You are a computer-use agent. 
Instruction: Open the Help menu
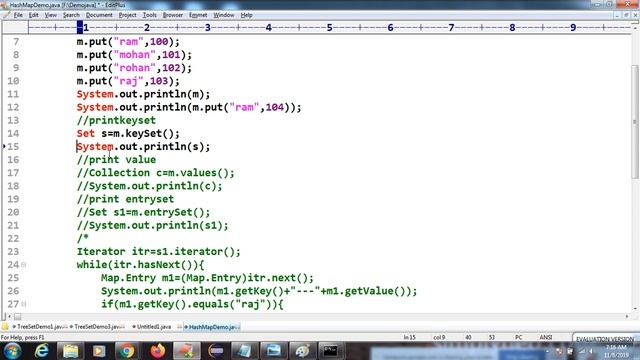246,15
